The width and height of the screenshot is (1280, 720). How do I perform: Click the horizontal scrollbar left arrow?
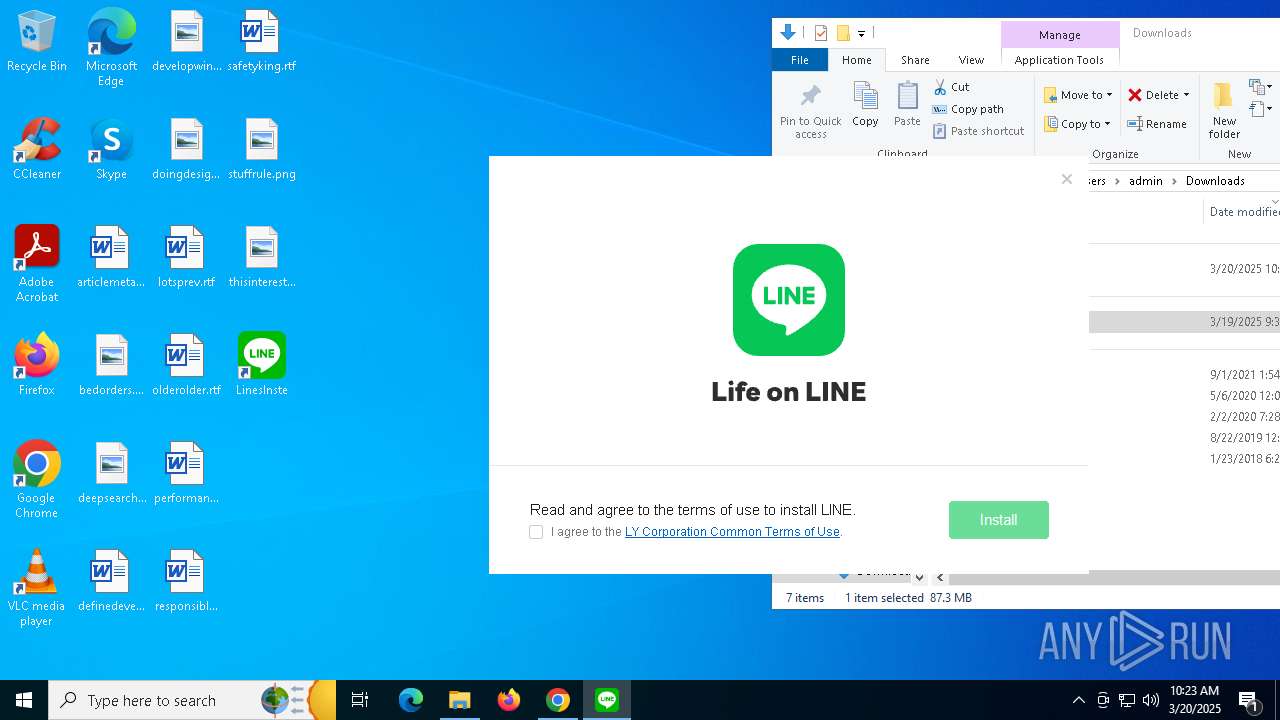[x=940, y=577]
